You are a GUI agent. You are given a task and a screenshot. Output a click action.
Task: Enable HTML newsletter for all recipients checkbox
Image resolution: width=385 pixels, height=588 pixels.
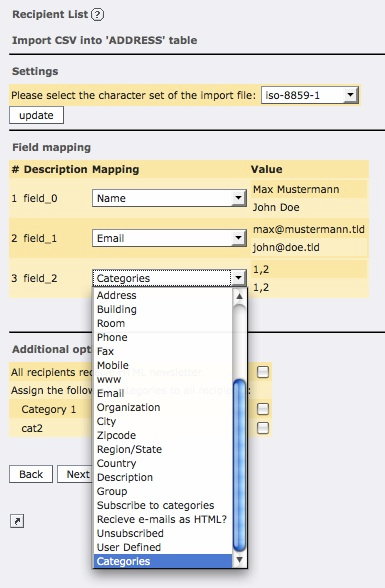pos(263,372)
